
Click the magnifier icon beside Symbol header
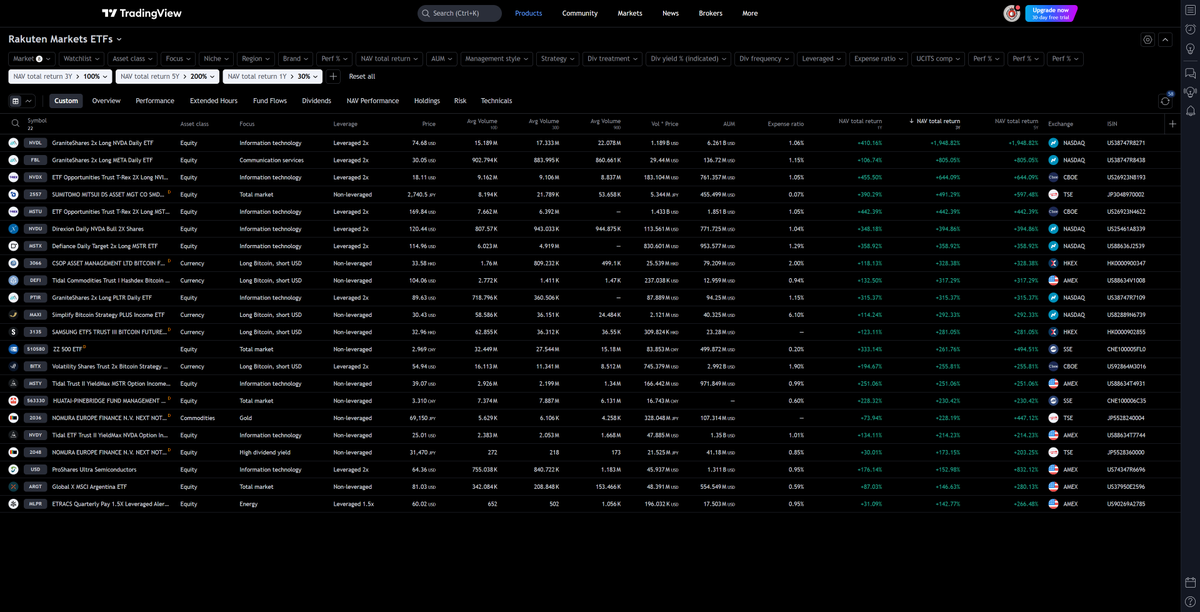tap(15, 123)
